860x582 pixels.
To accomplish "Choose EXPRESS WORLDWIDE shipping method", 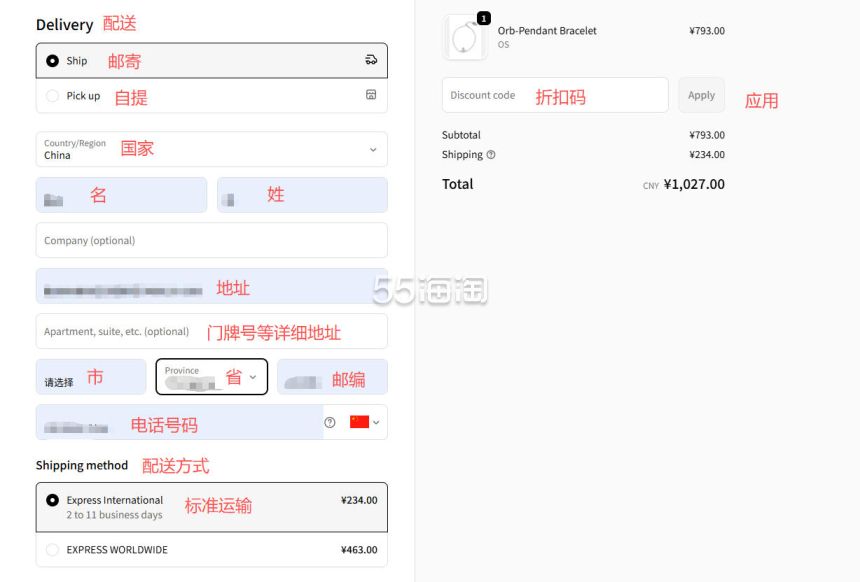I will [x=53, y=550].
